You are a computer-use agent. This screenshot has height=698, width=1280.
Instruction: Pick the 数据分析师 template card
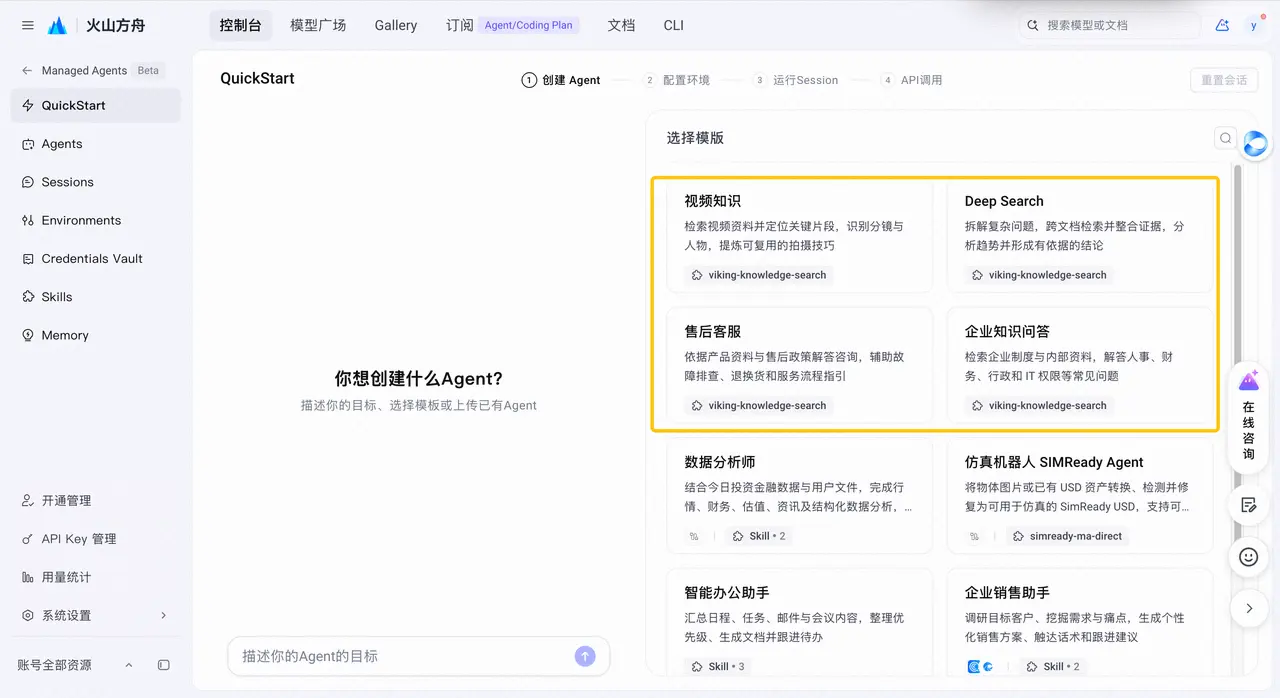click(x=800, y=497)
